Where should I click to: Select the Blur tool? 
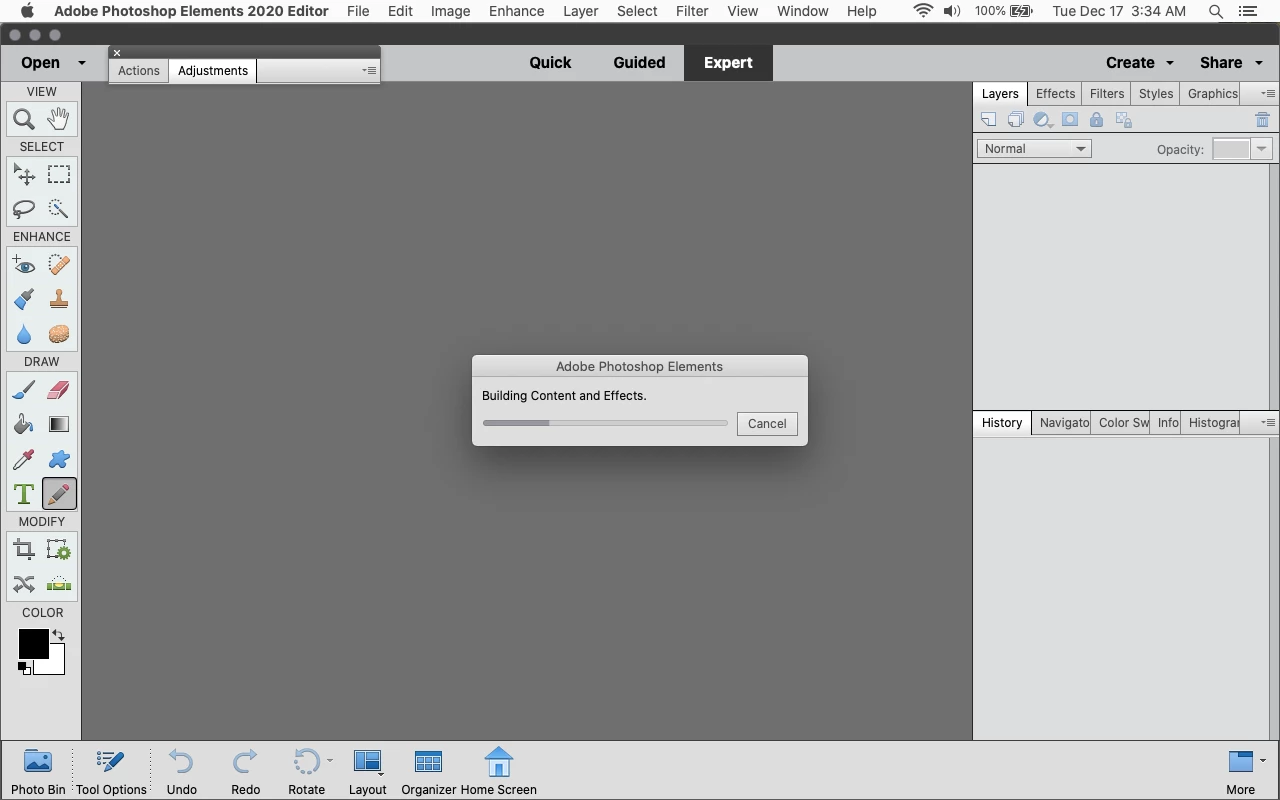(24, 334)
